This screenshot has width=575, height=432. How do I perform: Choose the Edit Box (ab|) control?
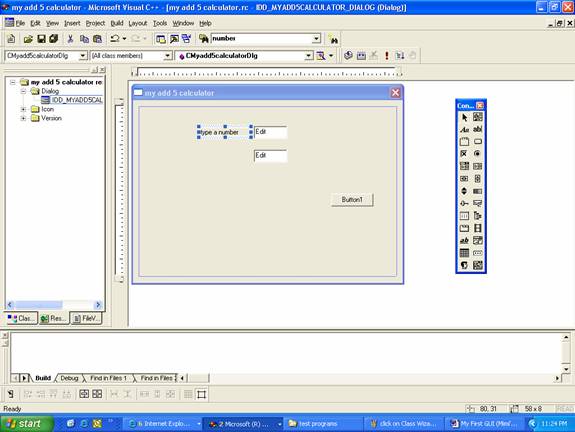(477, 129)
